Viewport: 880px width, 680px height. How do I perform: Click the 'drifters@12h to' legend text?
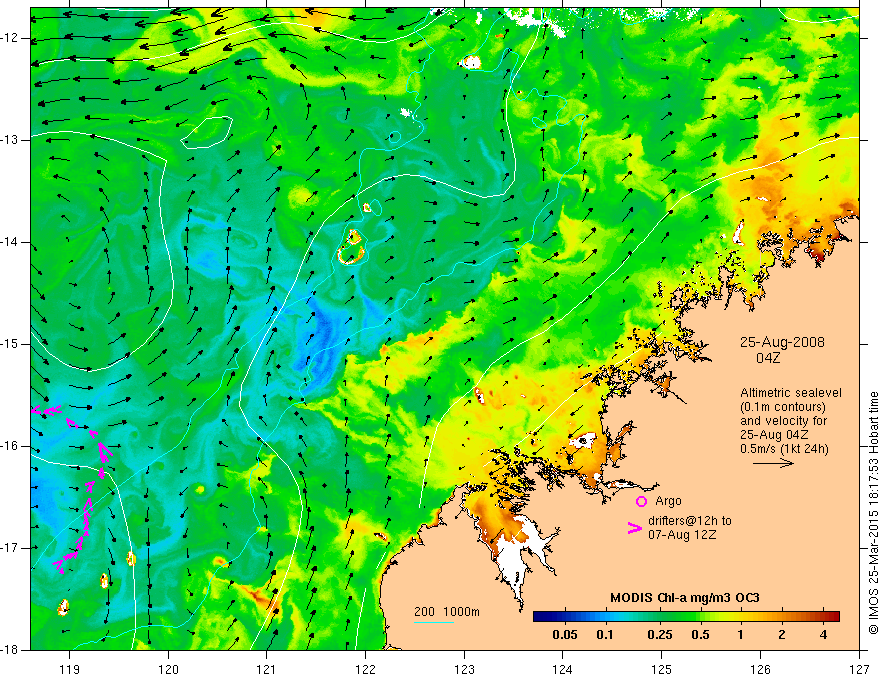[x=690, y=521]
